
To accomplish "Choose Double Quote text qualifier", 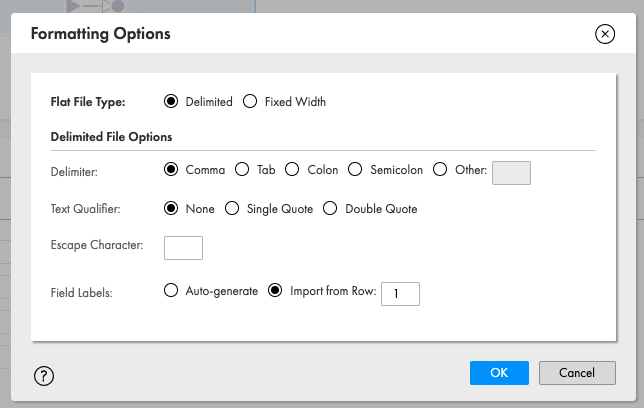I will [x=330, y=208].
